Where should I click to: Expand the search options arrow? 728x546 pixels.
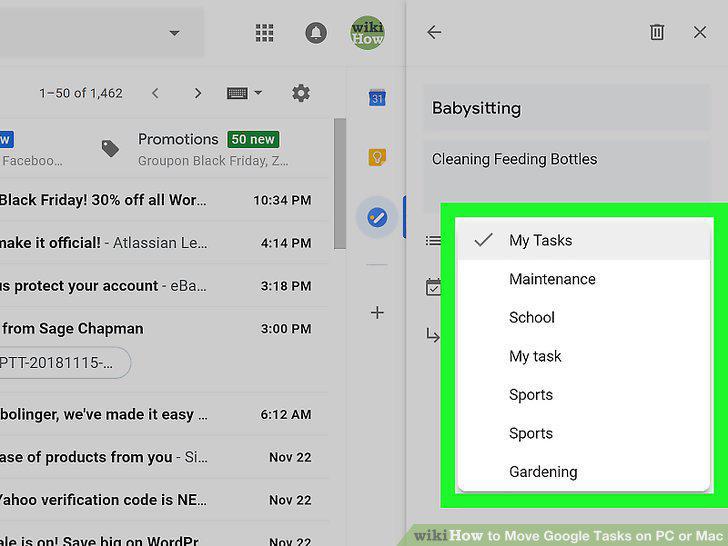(175, 33)
